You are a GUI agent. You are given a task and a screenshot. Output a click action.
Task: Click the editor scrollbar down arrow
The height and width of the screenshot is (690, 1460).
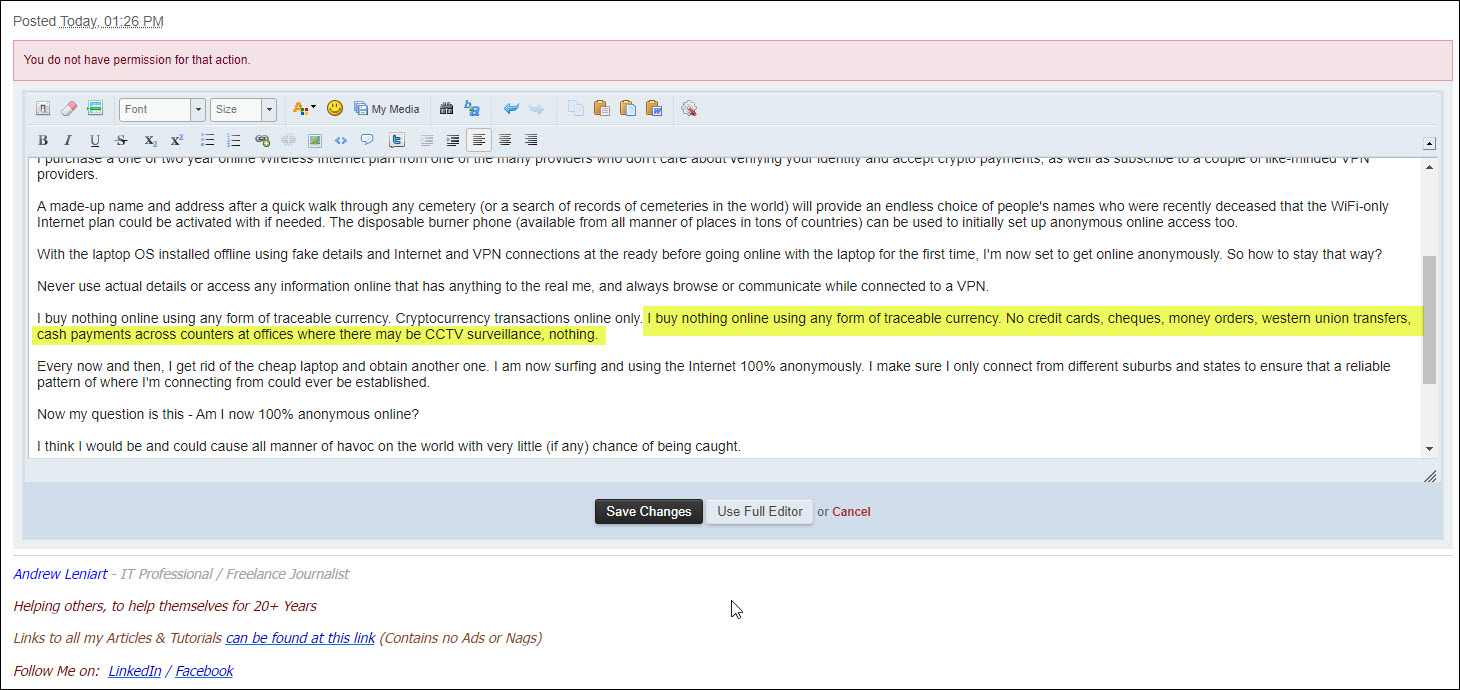click(1429, 449)
